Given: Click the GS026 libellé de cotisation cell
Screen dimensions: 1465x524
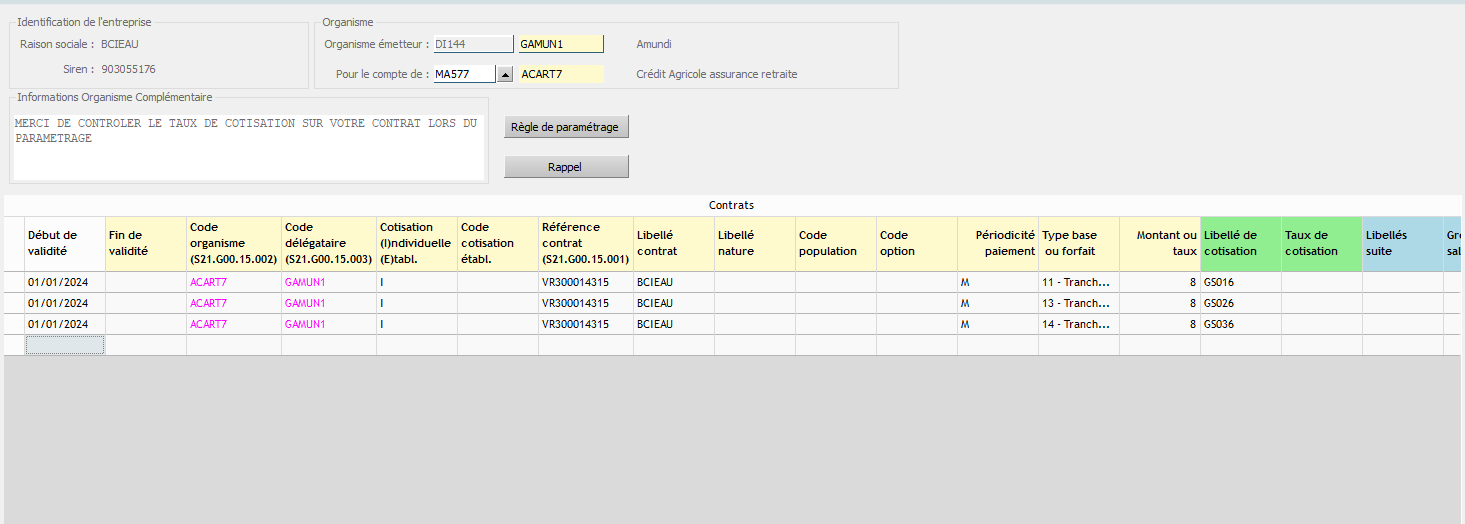Looking at the screenshot, I should pyautogui.click(x=1241, y=303).
